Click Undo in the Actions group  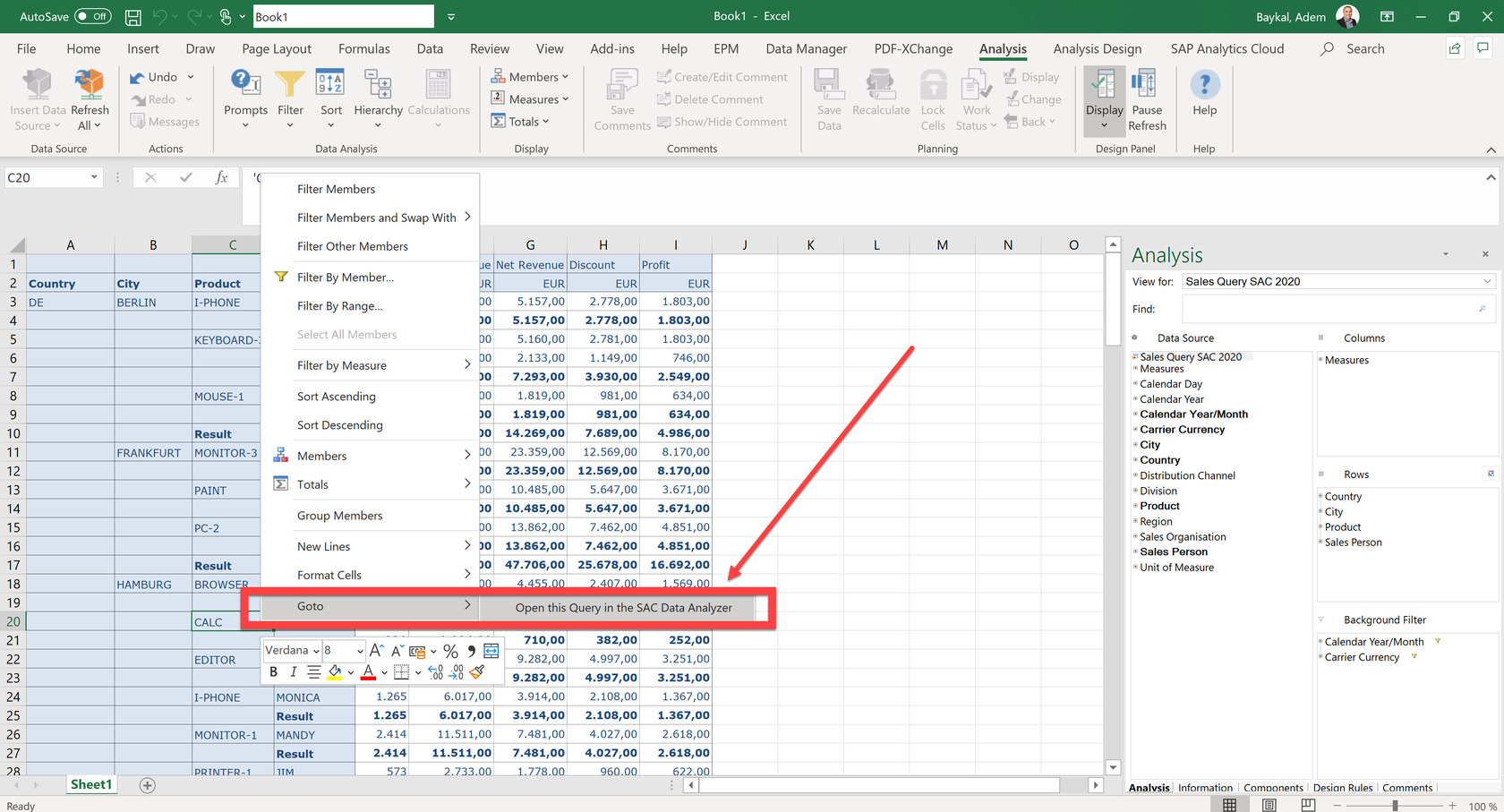(153, 77)
